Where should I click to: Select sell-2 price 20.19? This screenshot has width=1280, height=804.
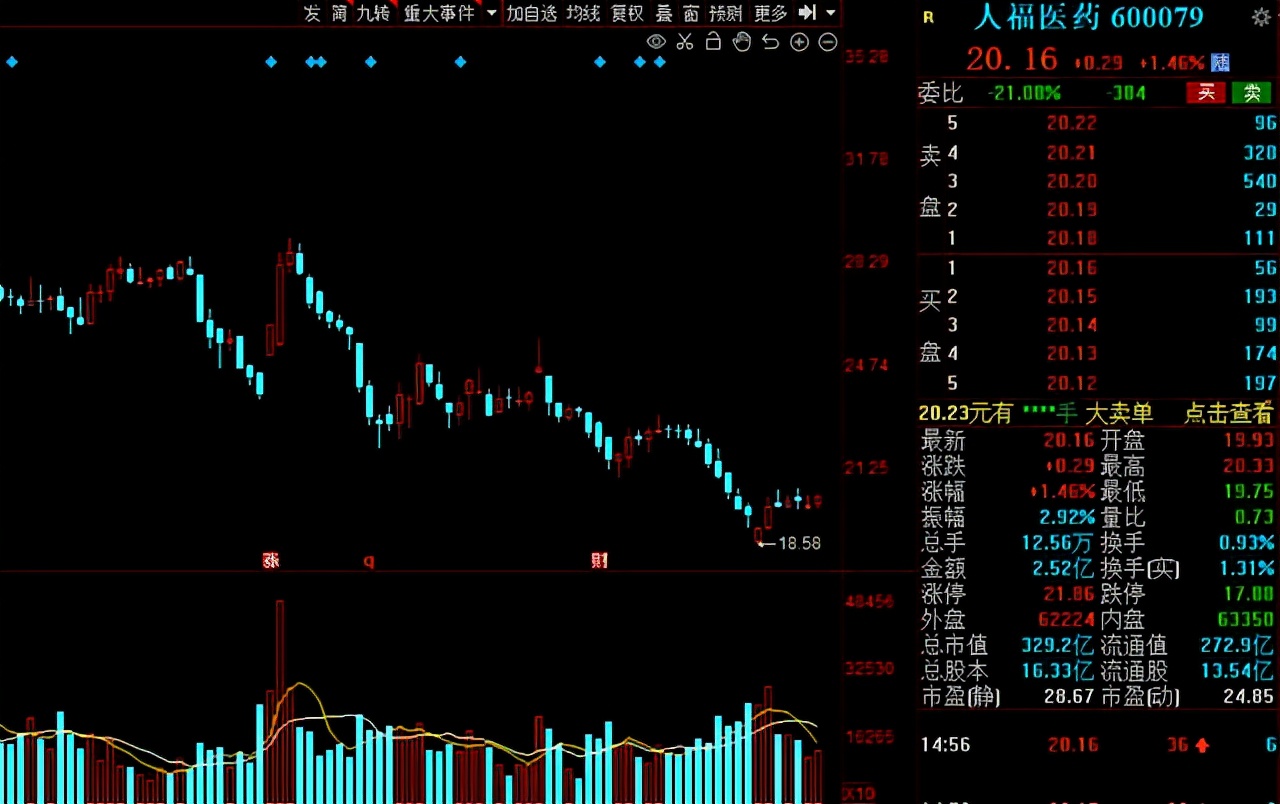pos(1072,210)
